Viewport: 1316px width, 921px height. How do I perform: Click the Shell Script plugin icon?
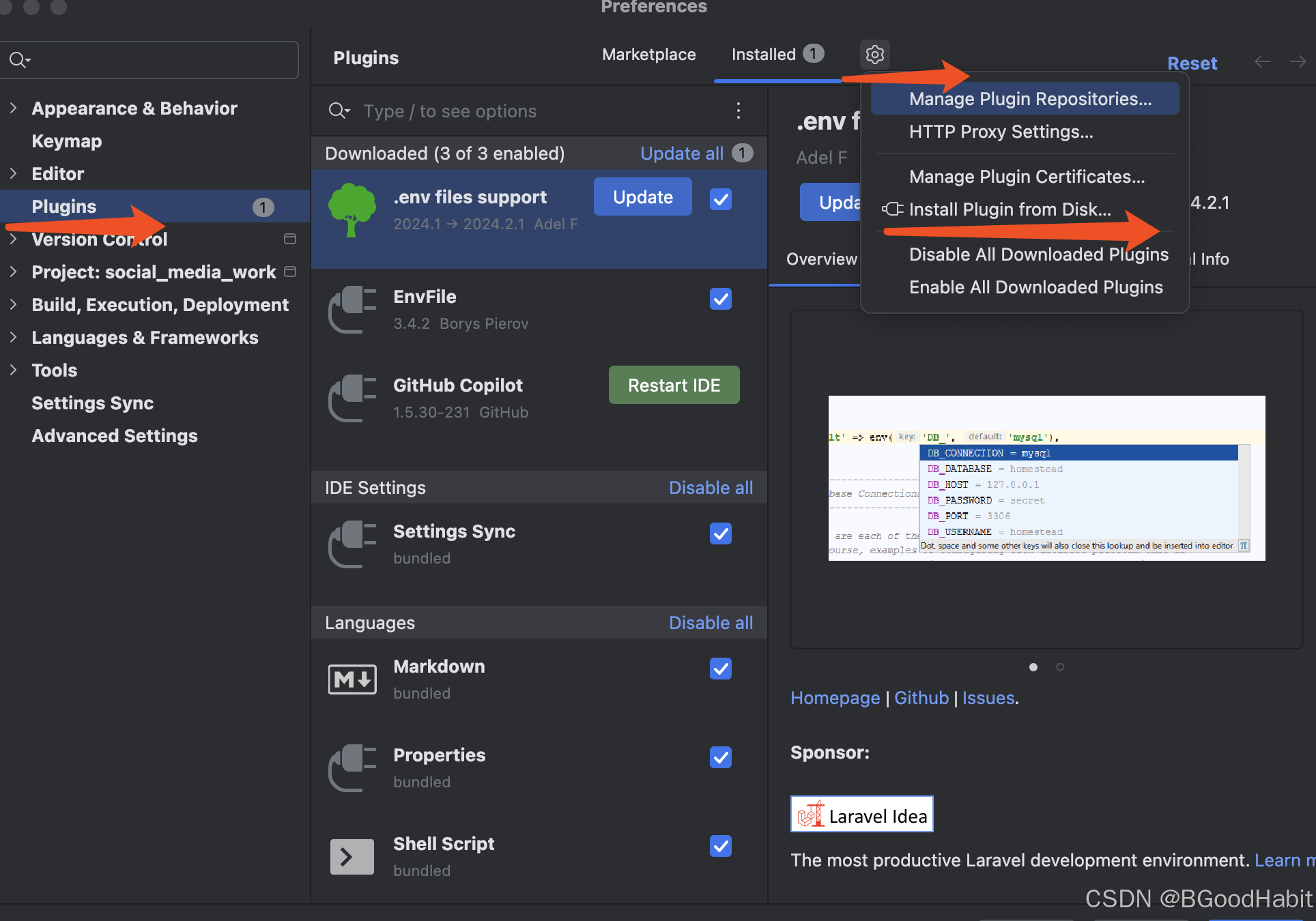point(352,856)
